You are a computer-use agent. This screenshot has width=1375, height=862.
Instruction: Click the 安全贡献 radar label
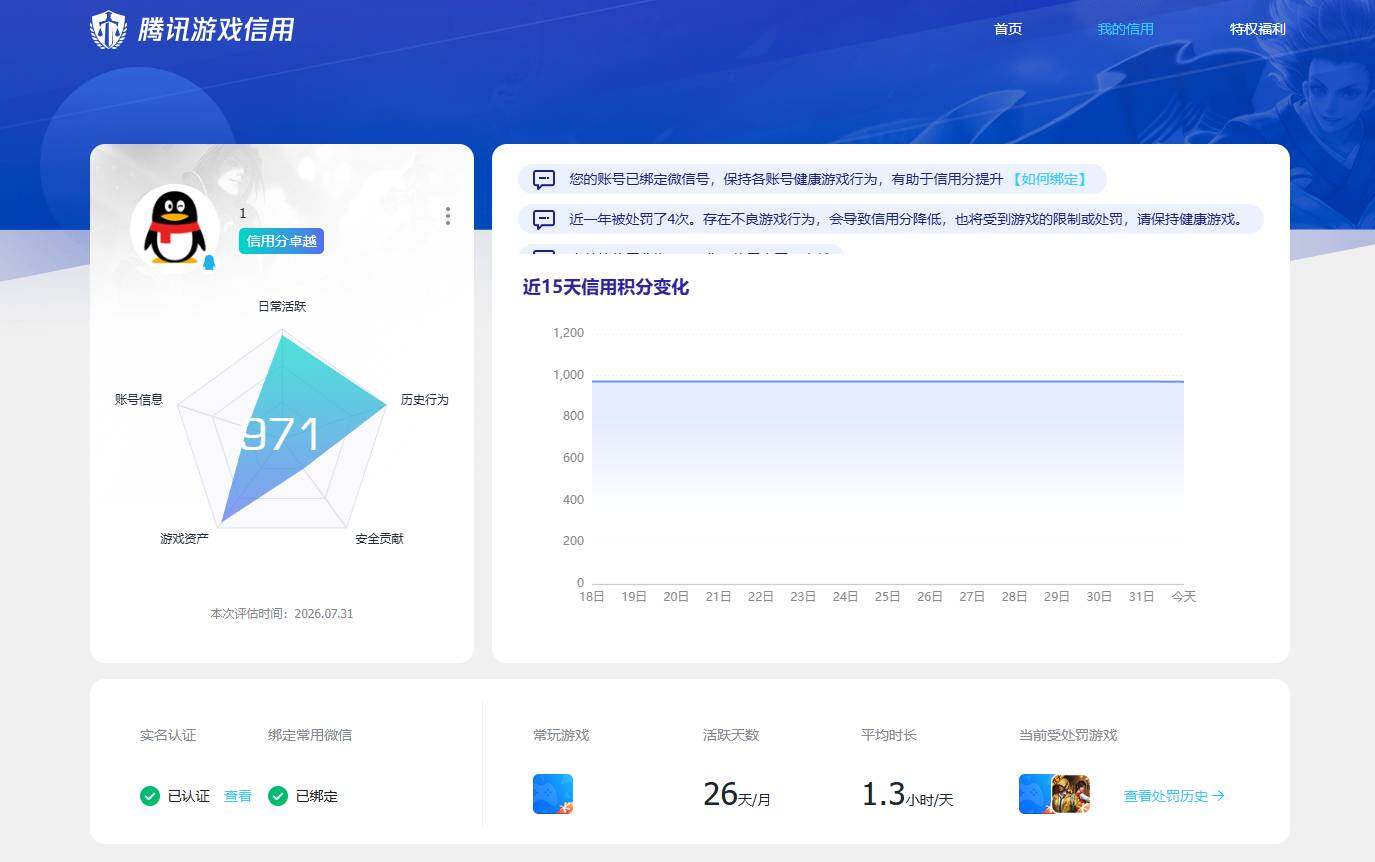(380, 538)
